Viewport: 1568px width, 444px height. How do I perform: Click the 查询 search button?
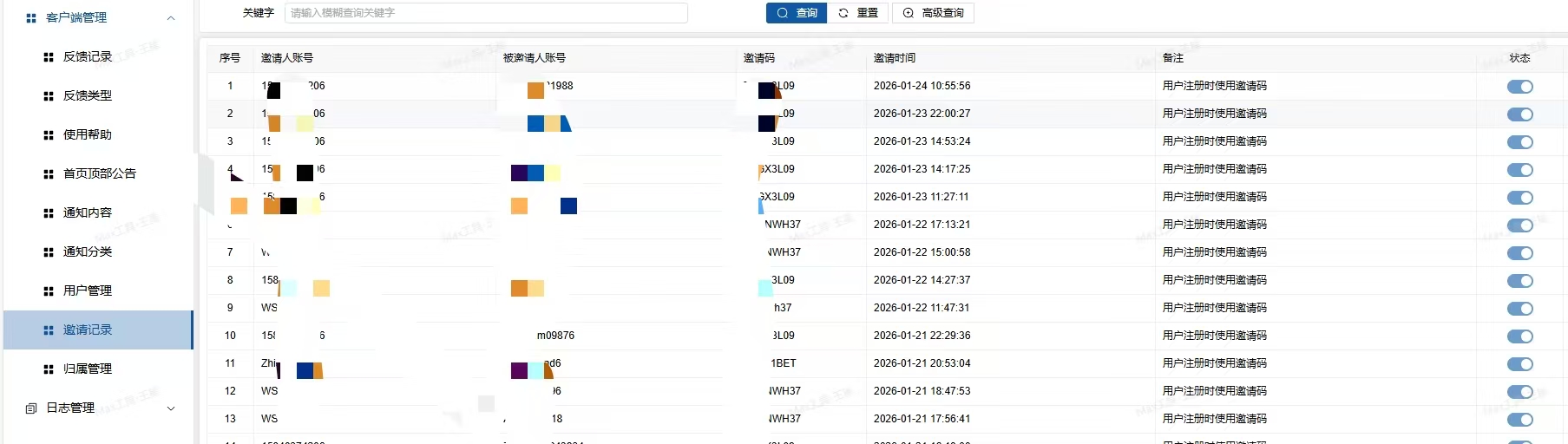pos(797,13)
